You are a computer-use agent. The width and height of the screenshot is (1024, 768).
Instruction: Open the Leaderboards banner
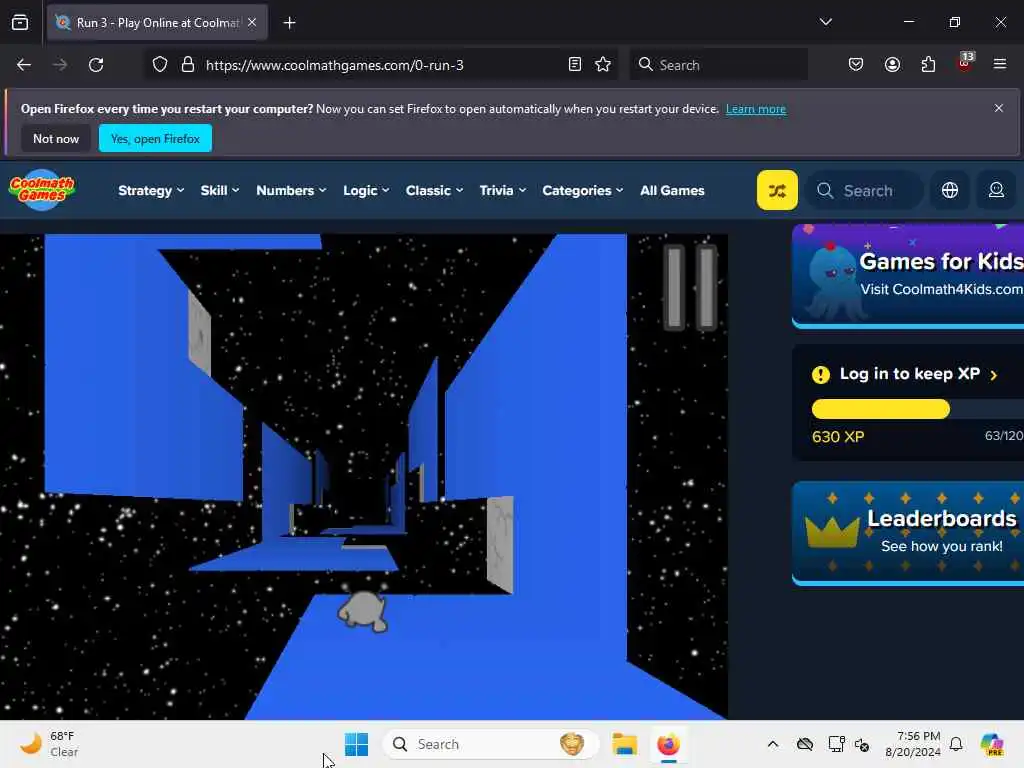(908, 532)
